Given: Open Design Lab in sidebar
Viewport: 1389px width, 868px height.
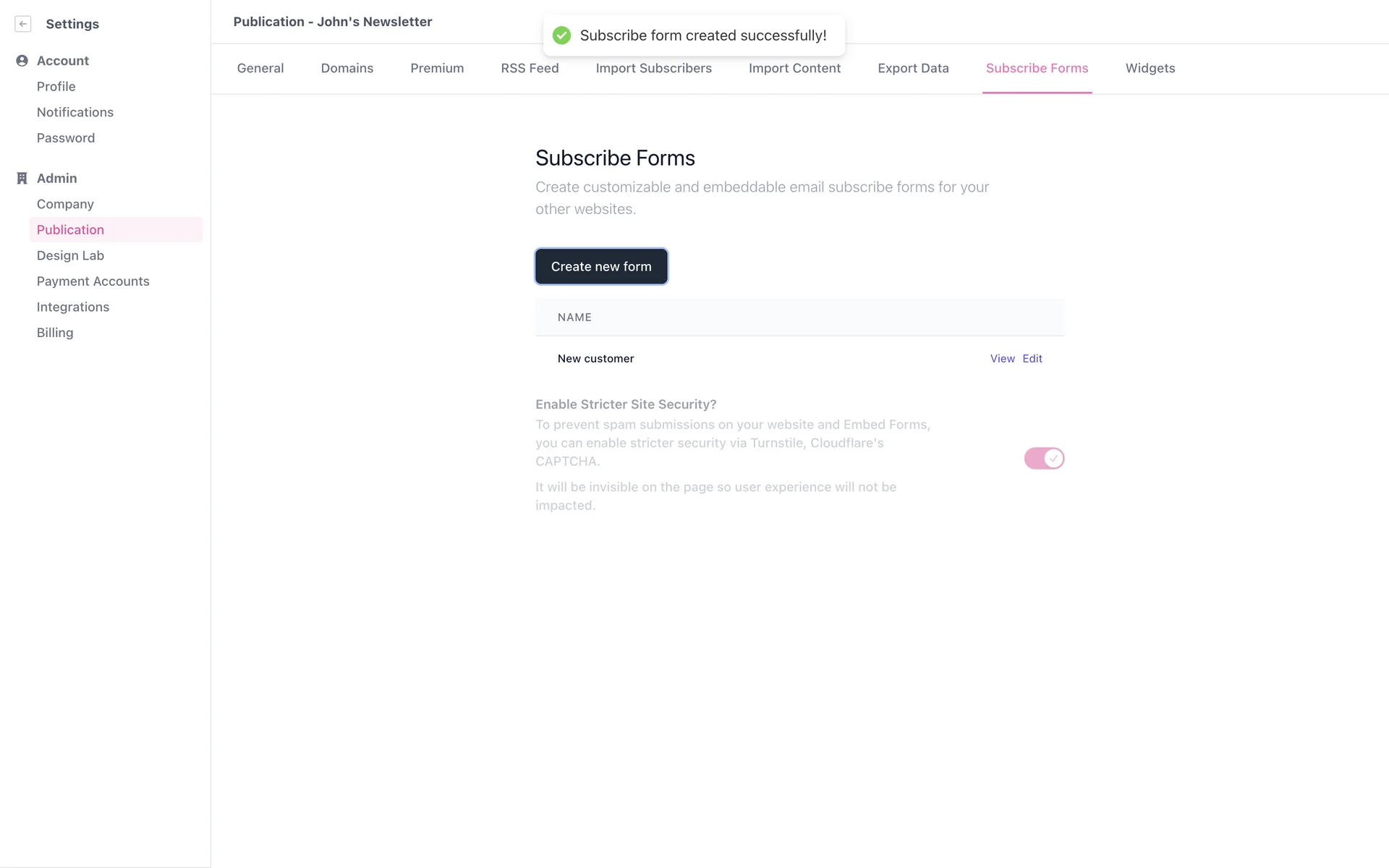Looking at the screenshot, I should (x=70, y=255).
